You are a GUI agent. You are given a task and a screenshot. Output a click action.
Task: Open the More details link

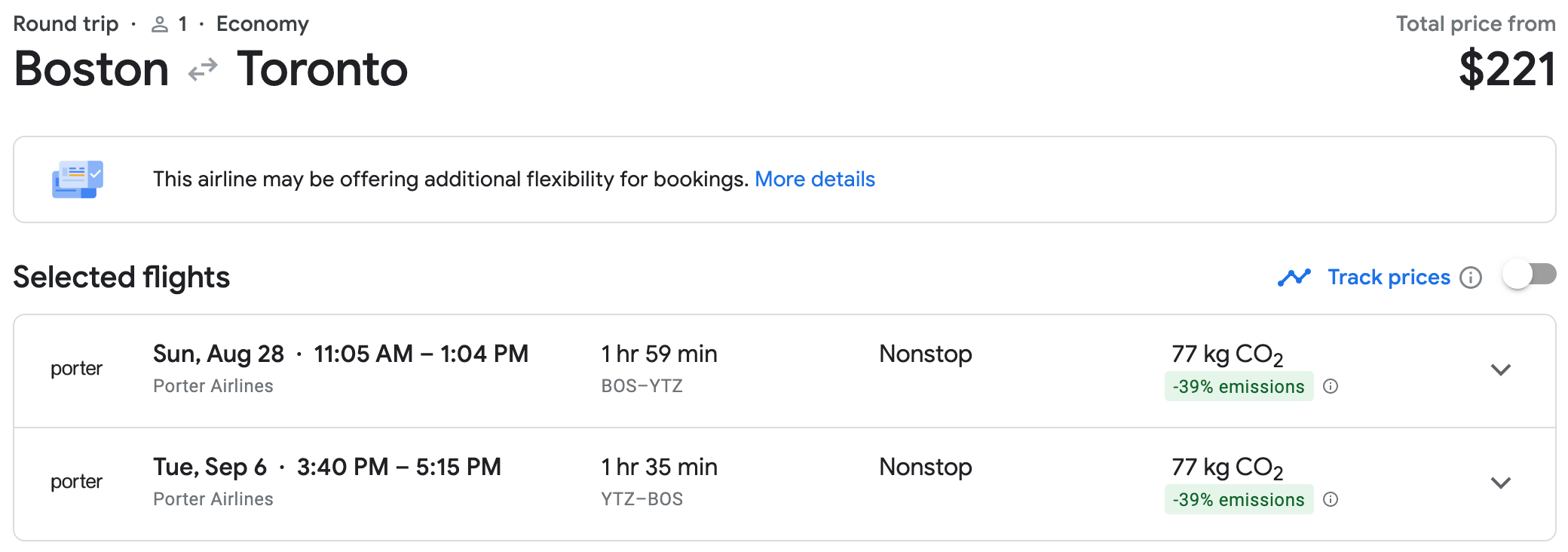click(814, 179)
